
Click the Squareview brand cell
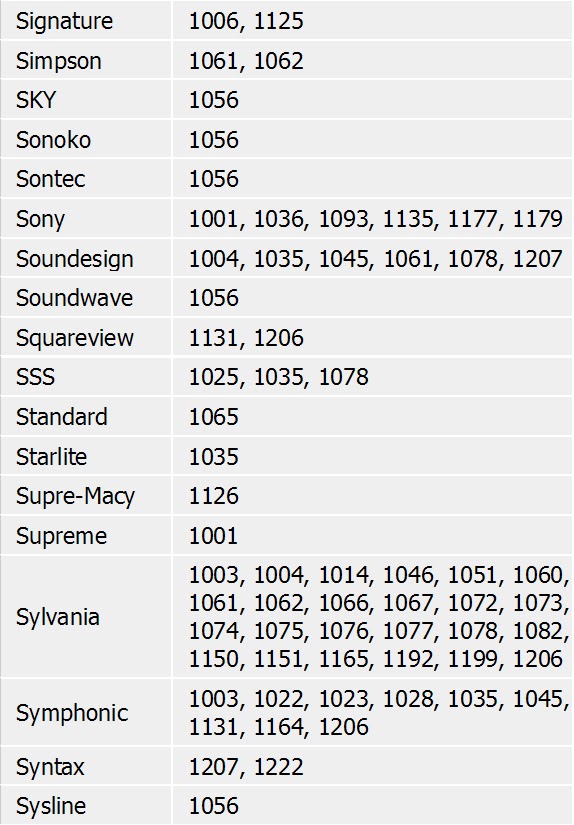[x=86, y=337]
